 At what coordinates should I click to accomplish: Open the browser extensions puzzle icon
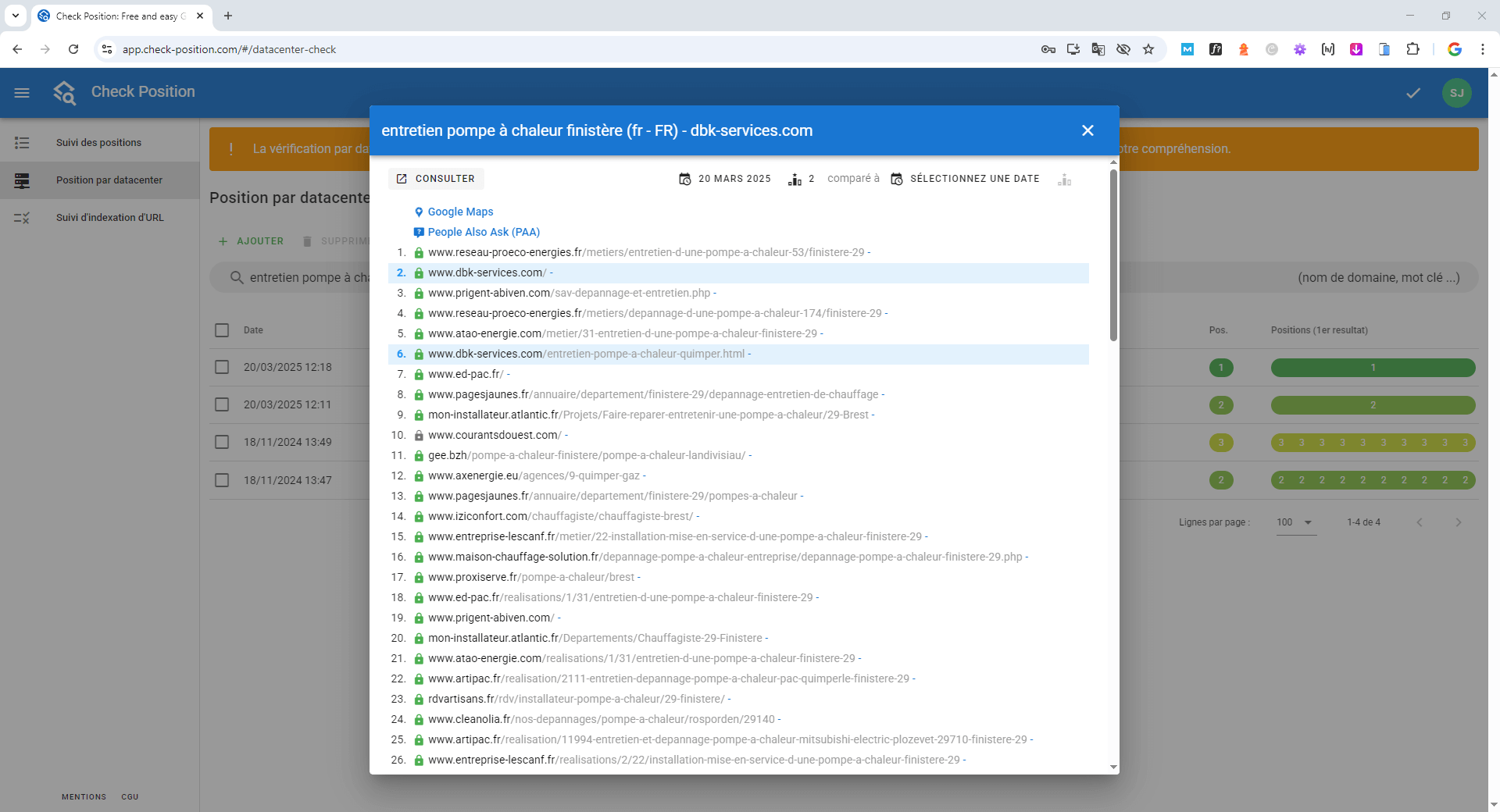point(1412,49)
